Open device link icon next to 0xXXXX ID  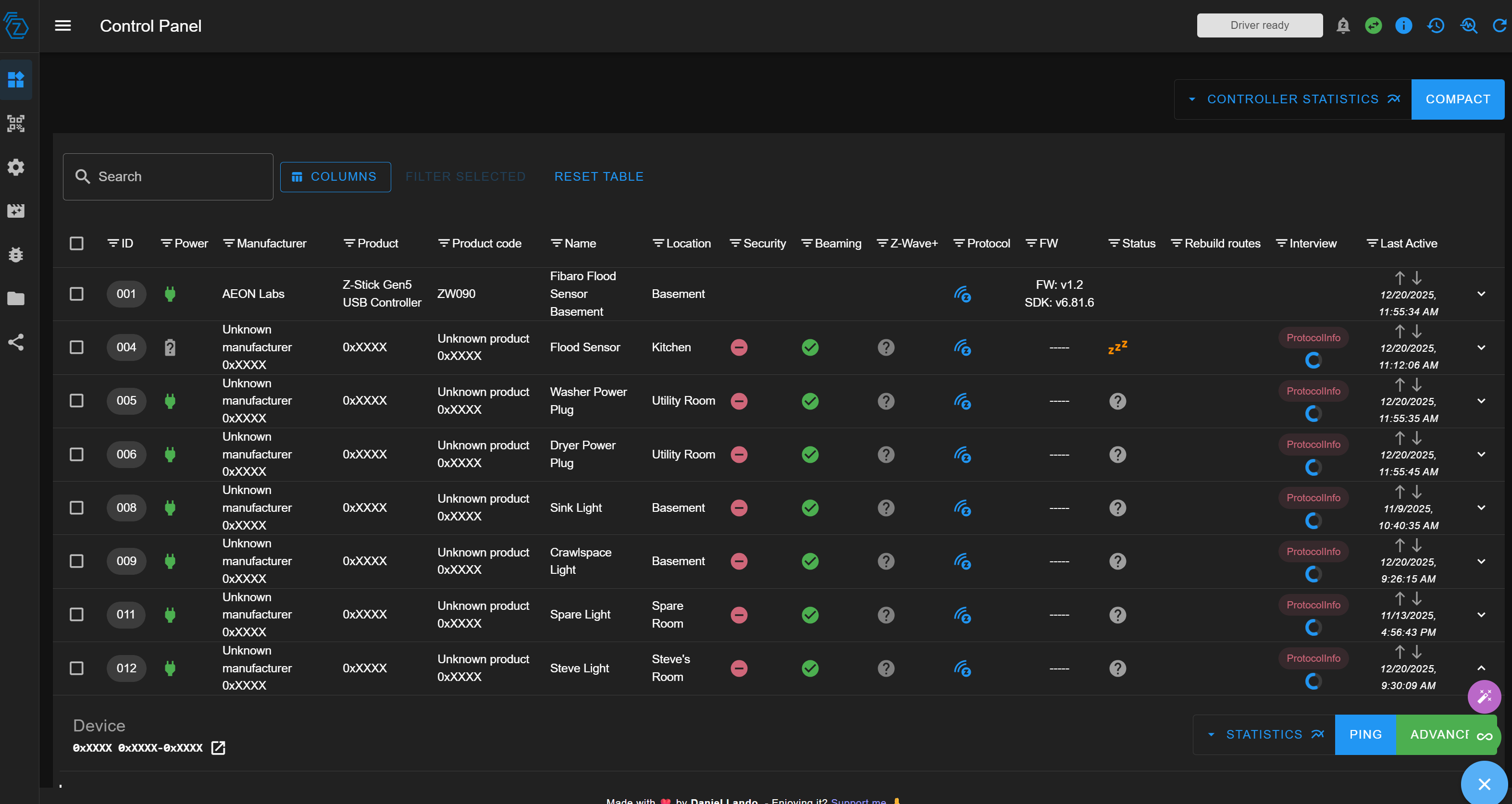click(x=218, y=748)
